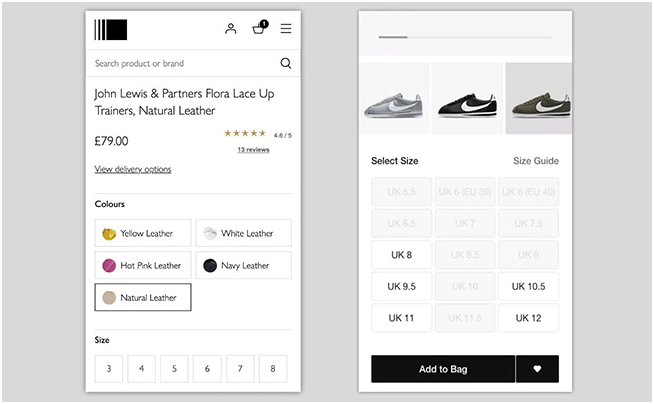Viewport: 654px width, 404px height.
Task: Click the star rating icons
Action: click(x=244, y=133)
